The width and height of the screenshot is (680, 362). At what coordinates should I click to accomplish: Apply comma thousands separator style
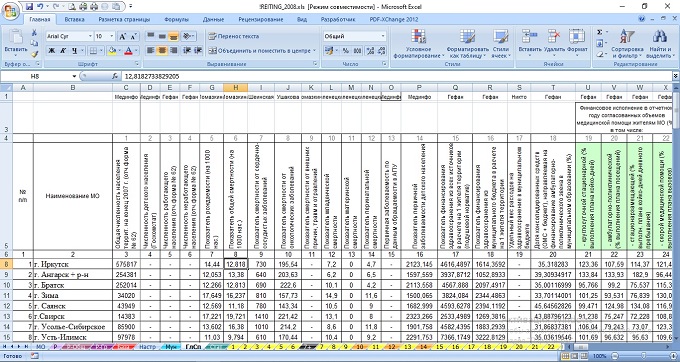click(x=357, y=51)
